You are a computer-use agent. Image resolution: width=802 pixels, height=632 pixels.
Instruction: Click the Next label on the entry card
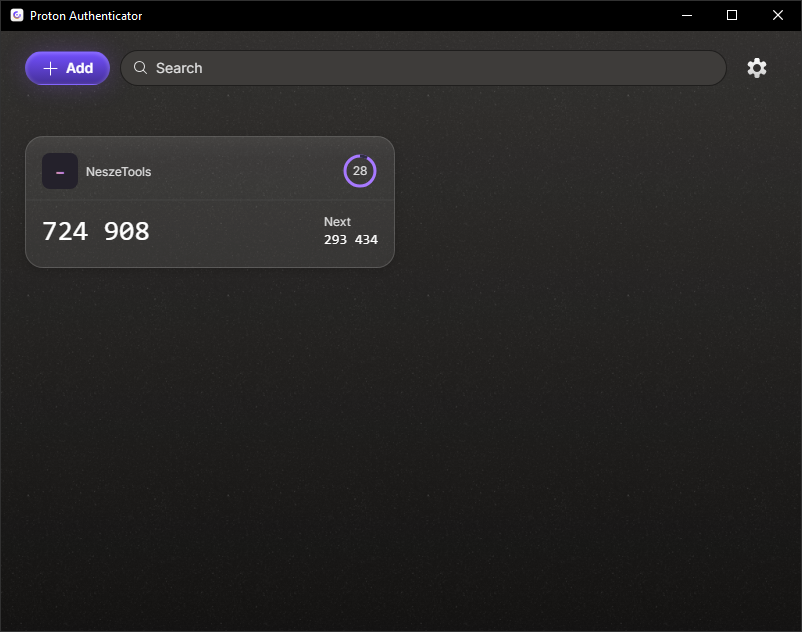click(337, 221)
